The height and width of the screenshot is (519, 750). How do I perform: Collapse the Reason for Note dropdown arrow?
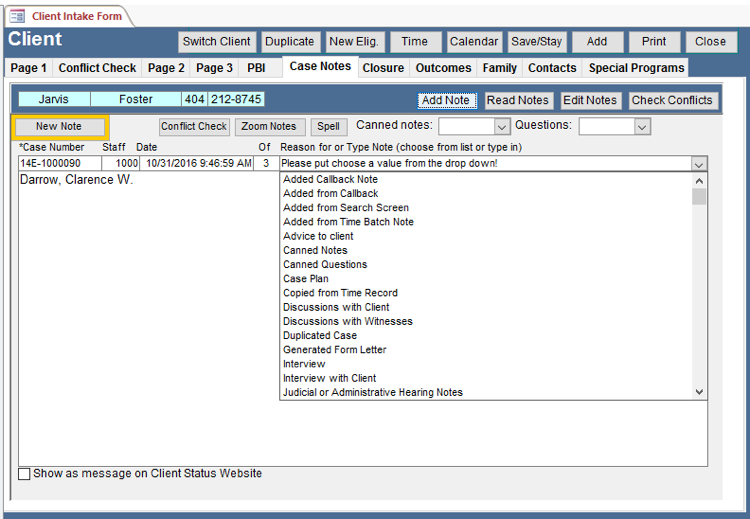[x=698, y=163]
